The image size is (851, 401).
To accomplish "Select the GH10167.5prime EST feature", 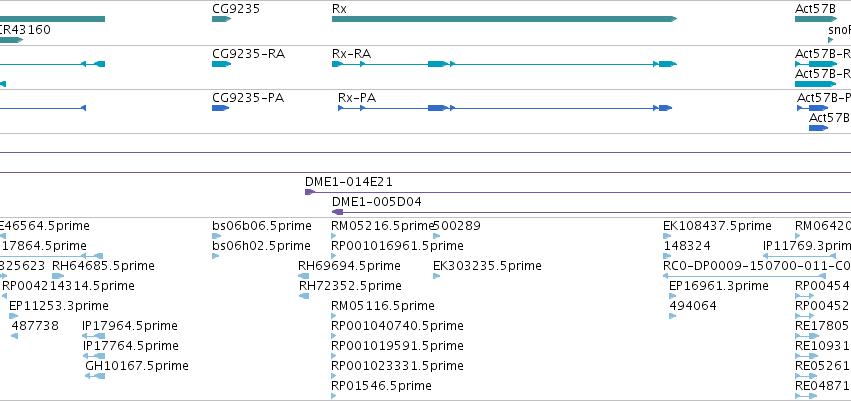I will pos(95,376).
